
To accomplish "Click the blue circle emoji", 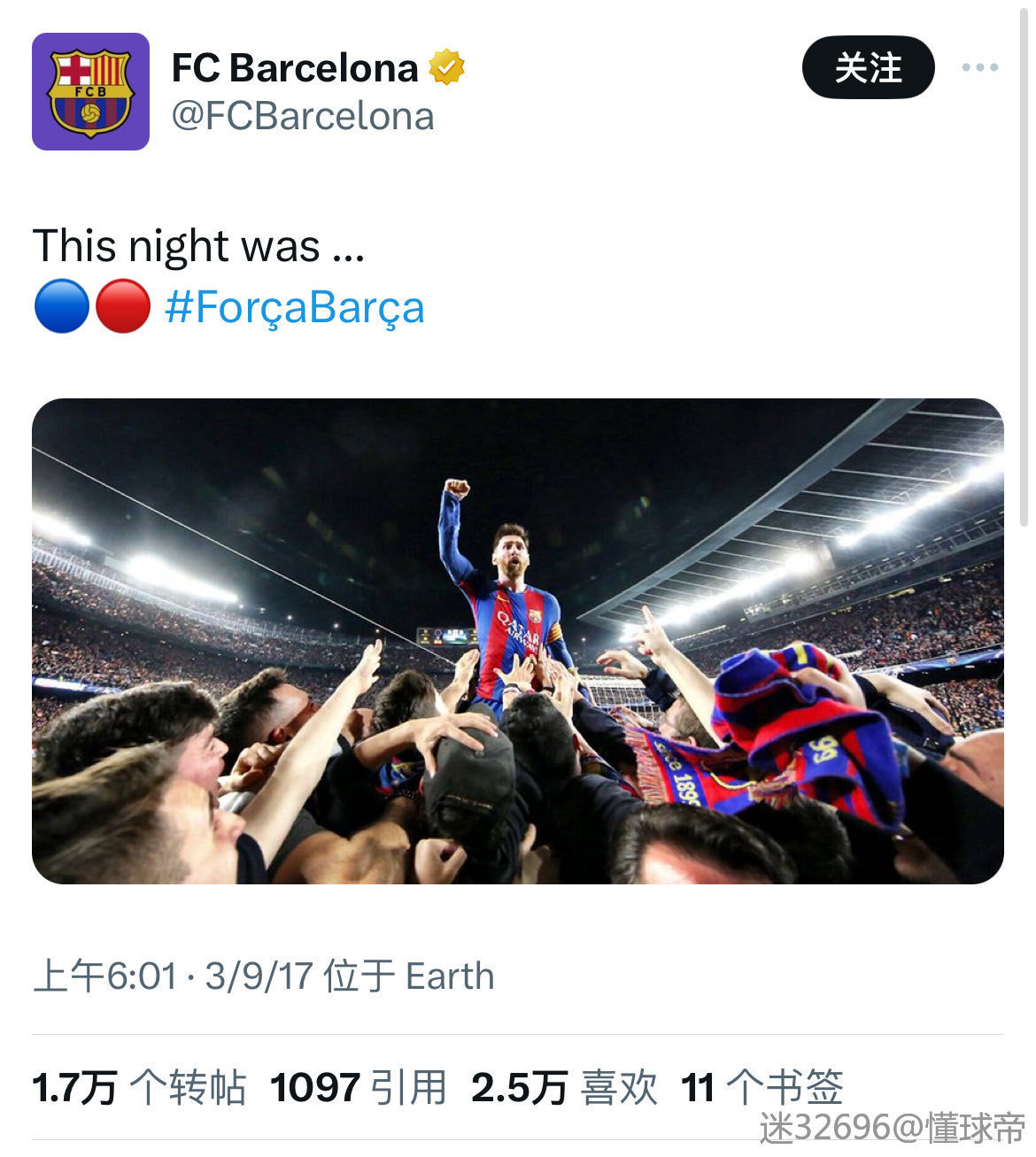I will coord(61,306).
